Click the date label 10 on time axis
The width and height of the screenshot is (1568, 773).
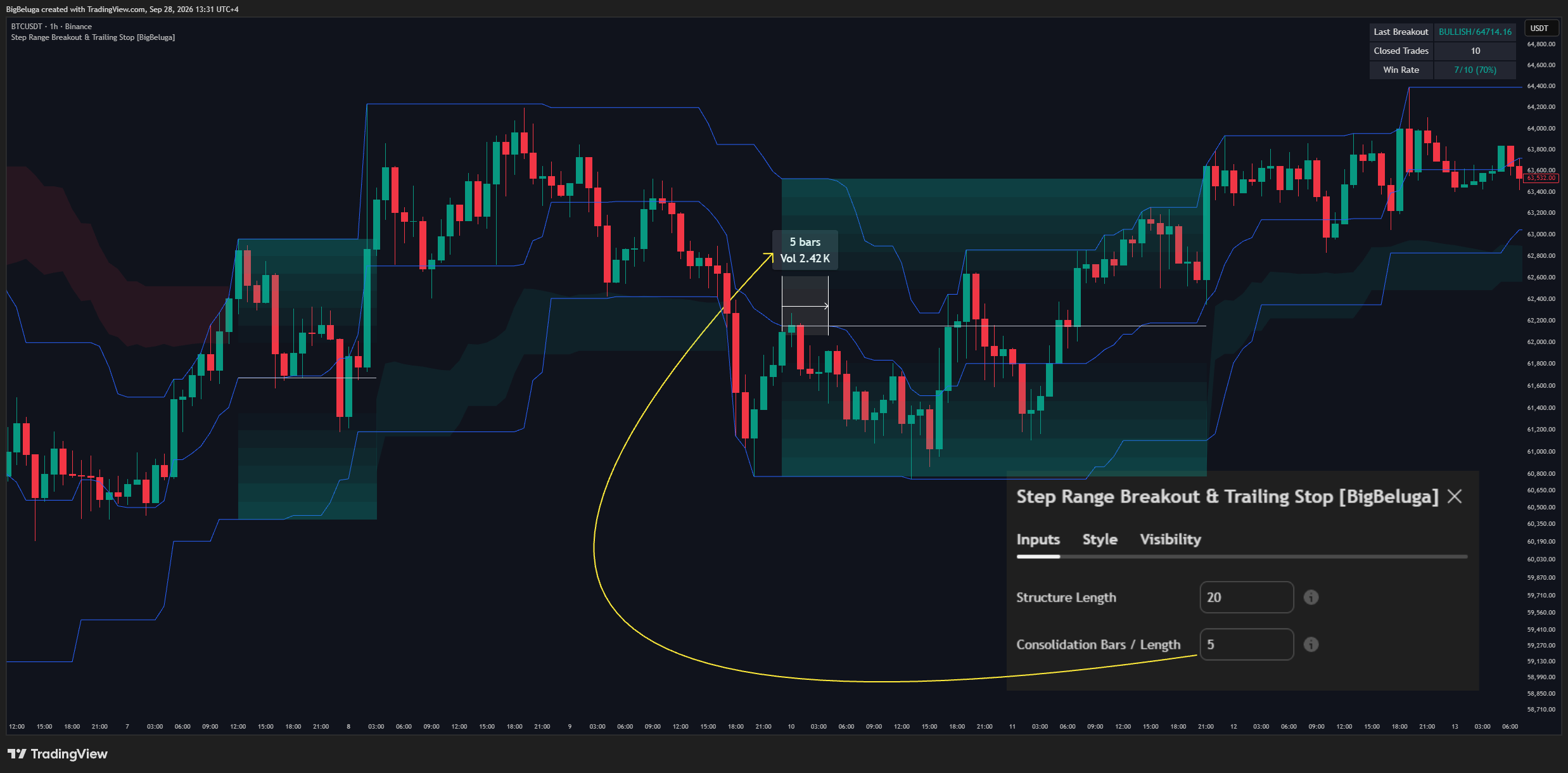tap(791, 727)
